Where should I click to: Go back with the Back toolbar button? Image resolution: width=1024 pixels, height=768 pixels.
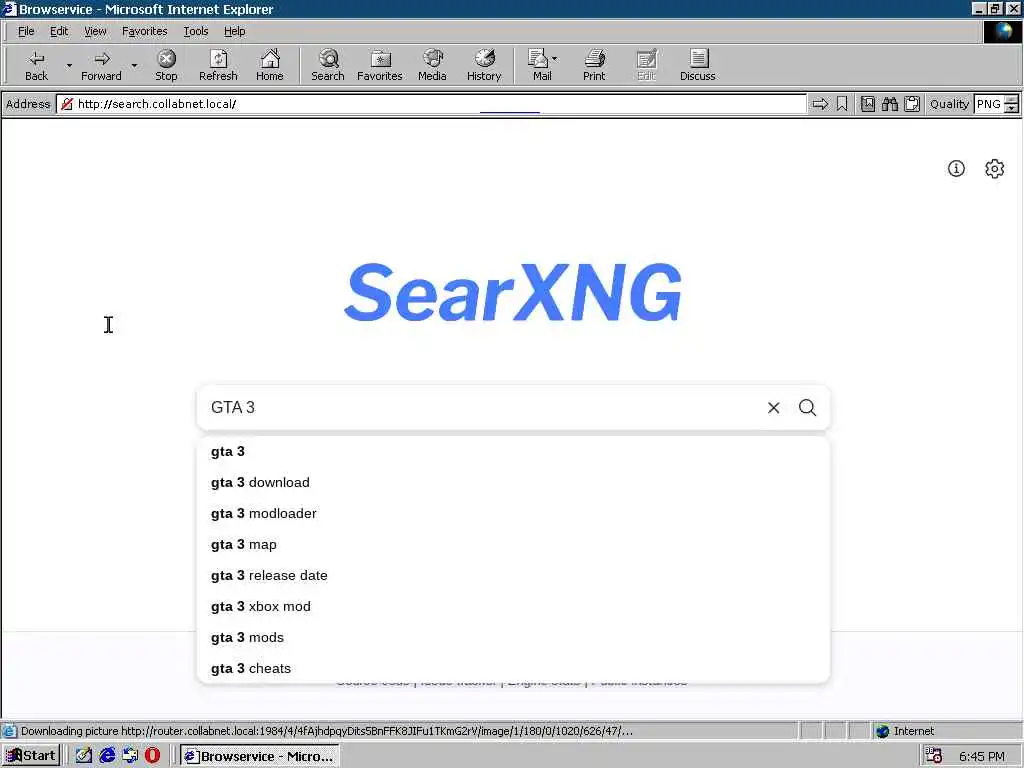tap(37, 65)
